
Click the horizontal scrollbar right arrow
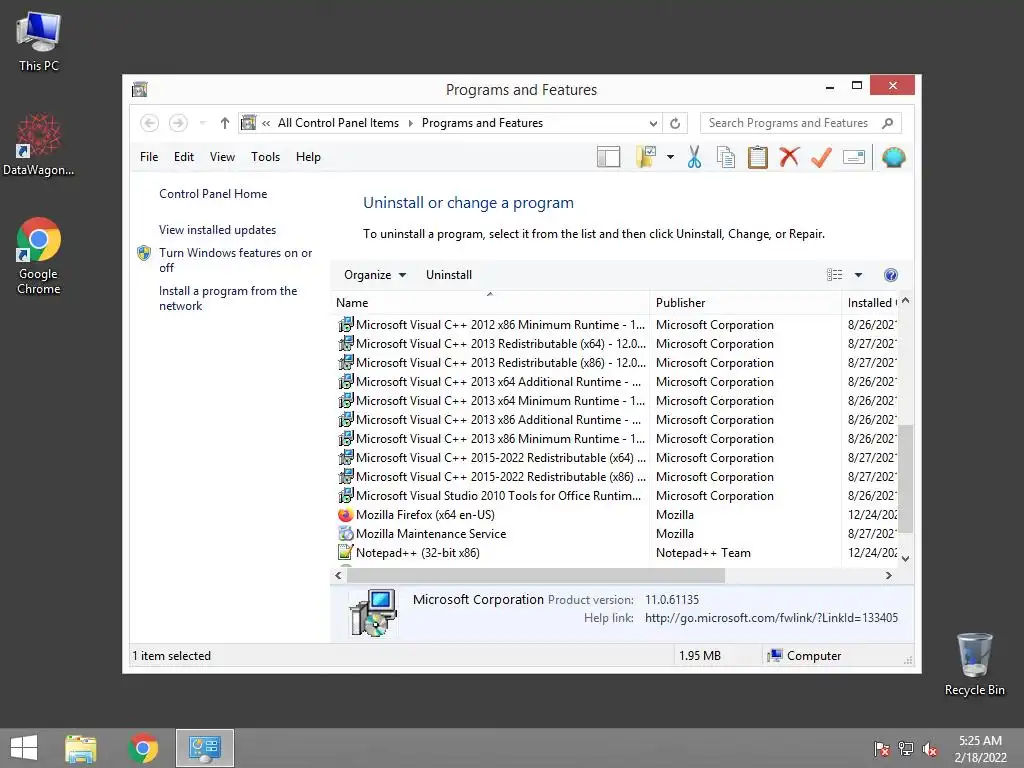(x=888, y=575)
